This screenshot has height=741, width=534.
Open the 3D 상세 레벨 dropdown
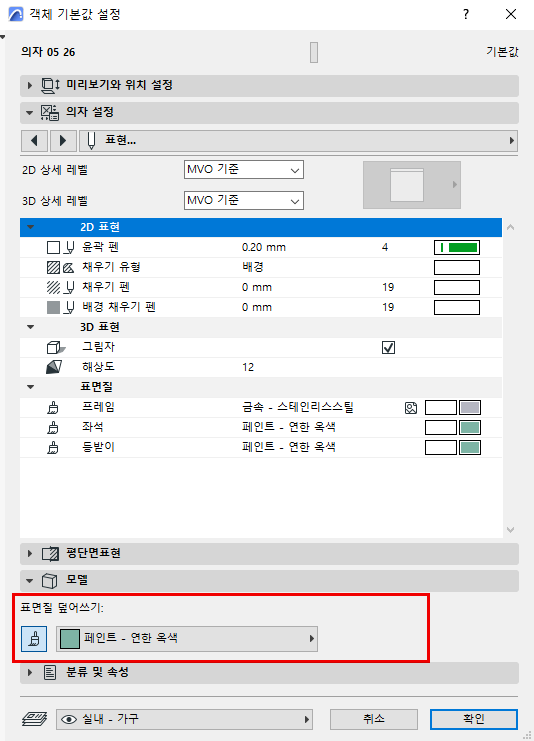243,200
